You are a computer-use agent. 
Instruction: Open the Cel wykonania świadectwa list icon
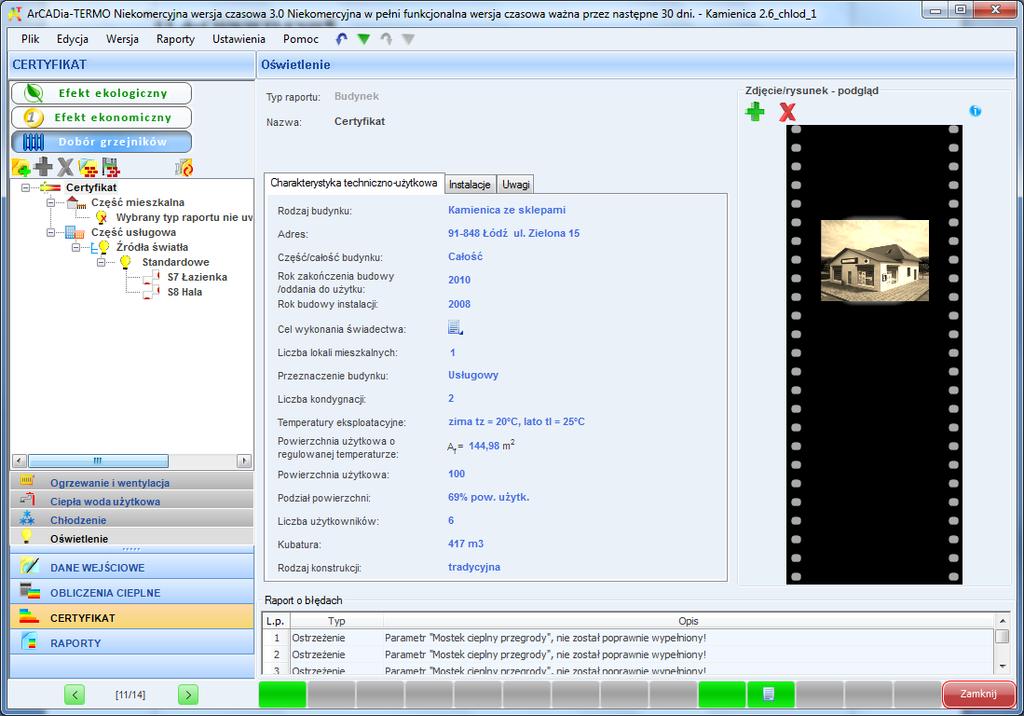pos(455,327)
